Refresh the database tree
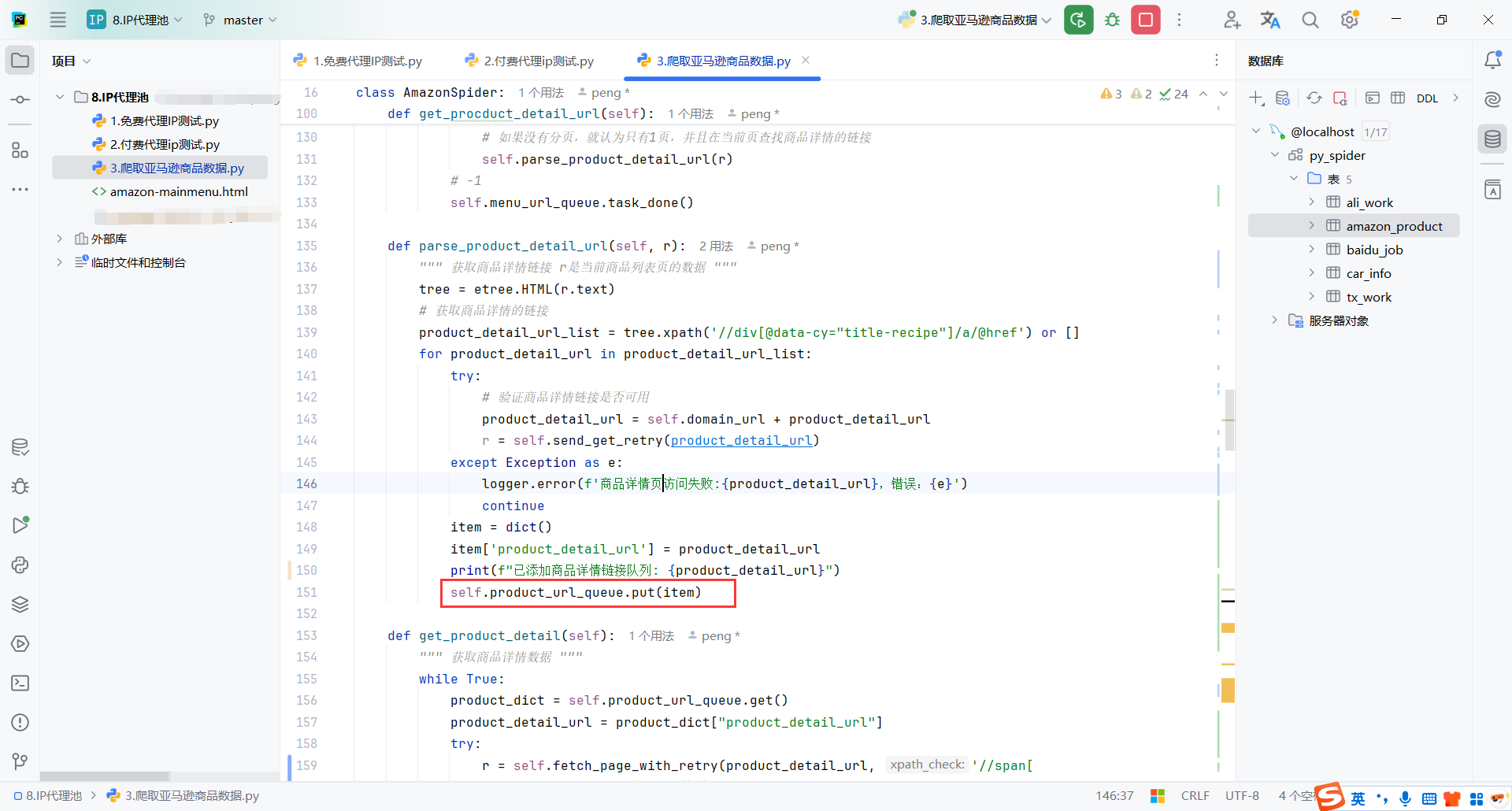 [1314, 98]
